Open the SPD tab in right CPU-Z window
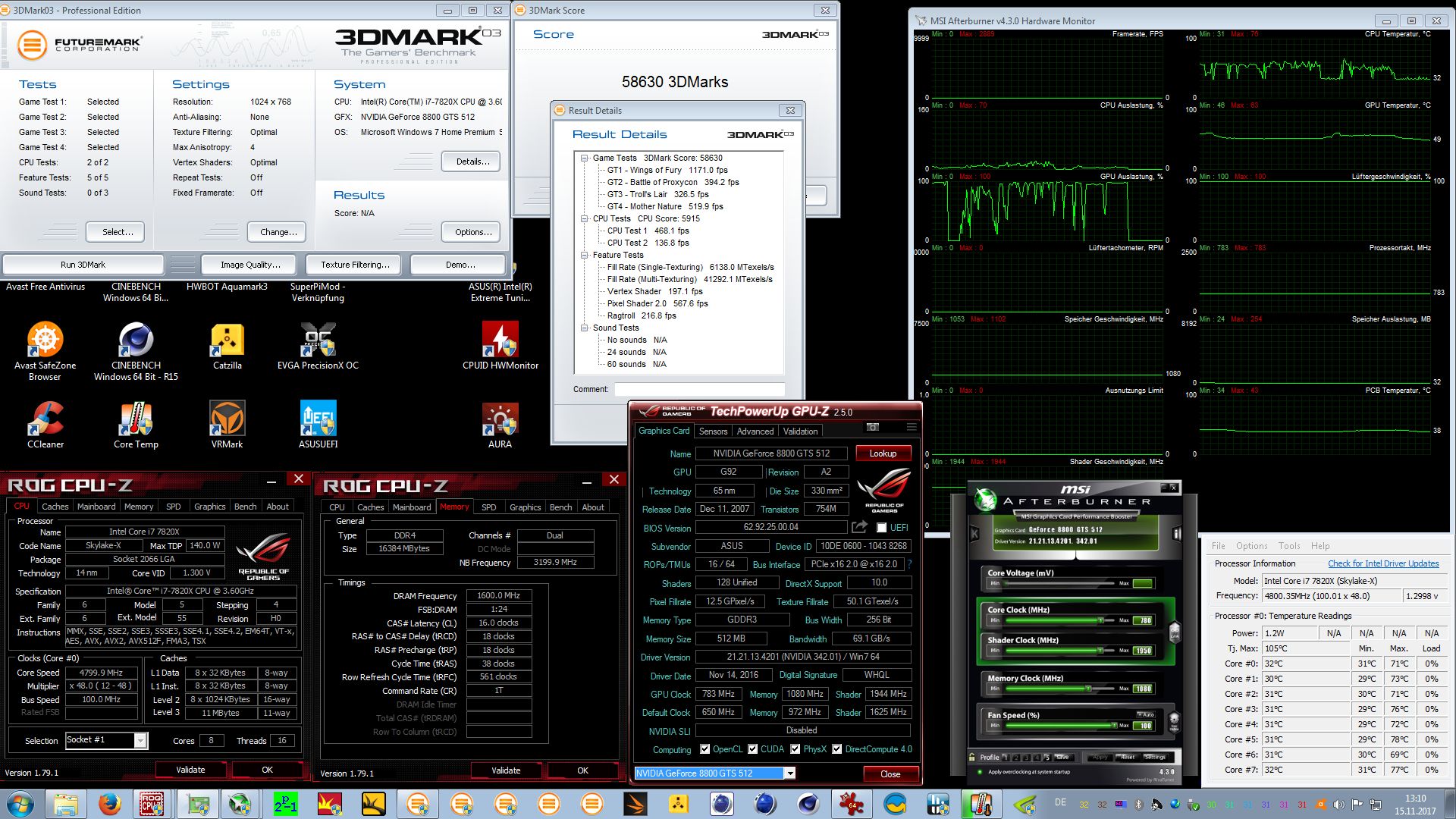This screenshot has width=1456, height=819. (488, 507)
